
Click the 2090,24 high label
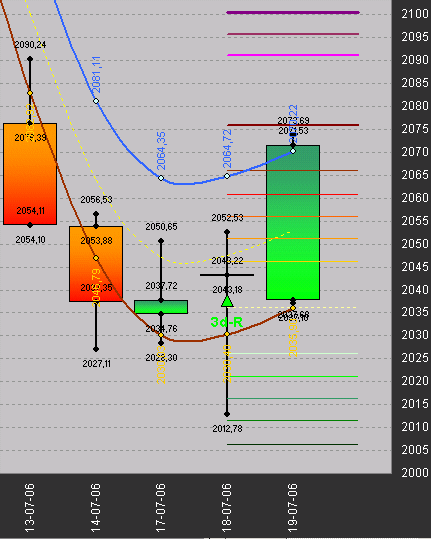(x=30, y=45)
